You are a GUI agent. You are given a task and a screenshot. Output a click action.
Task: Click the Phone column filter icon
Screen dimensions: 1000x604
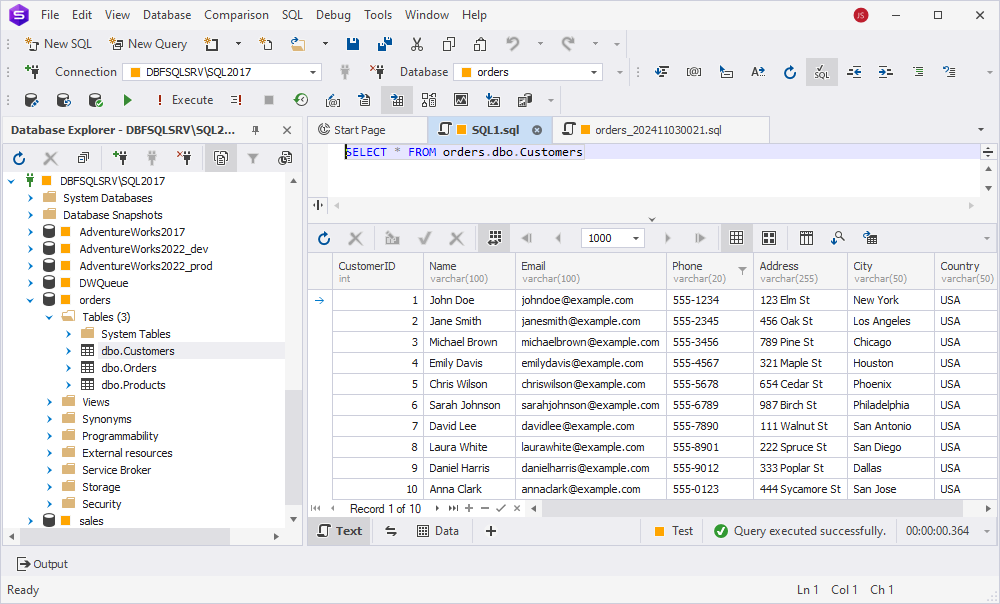coord(742,271)
